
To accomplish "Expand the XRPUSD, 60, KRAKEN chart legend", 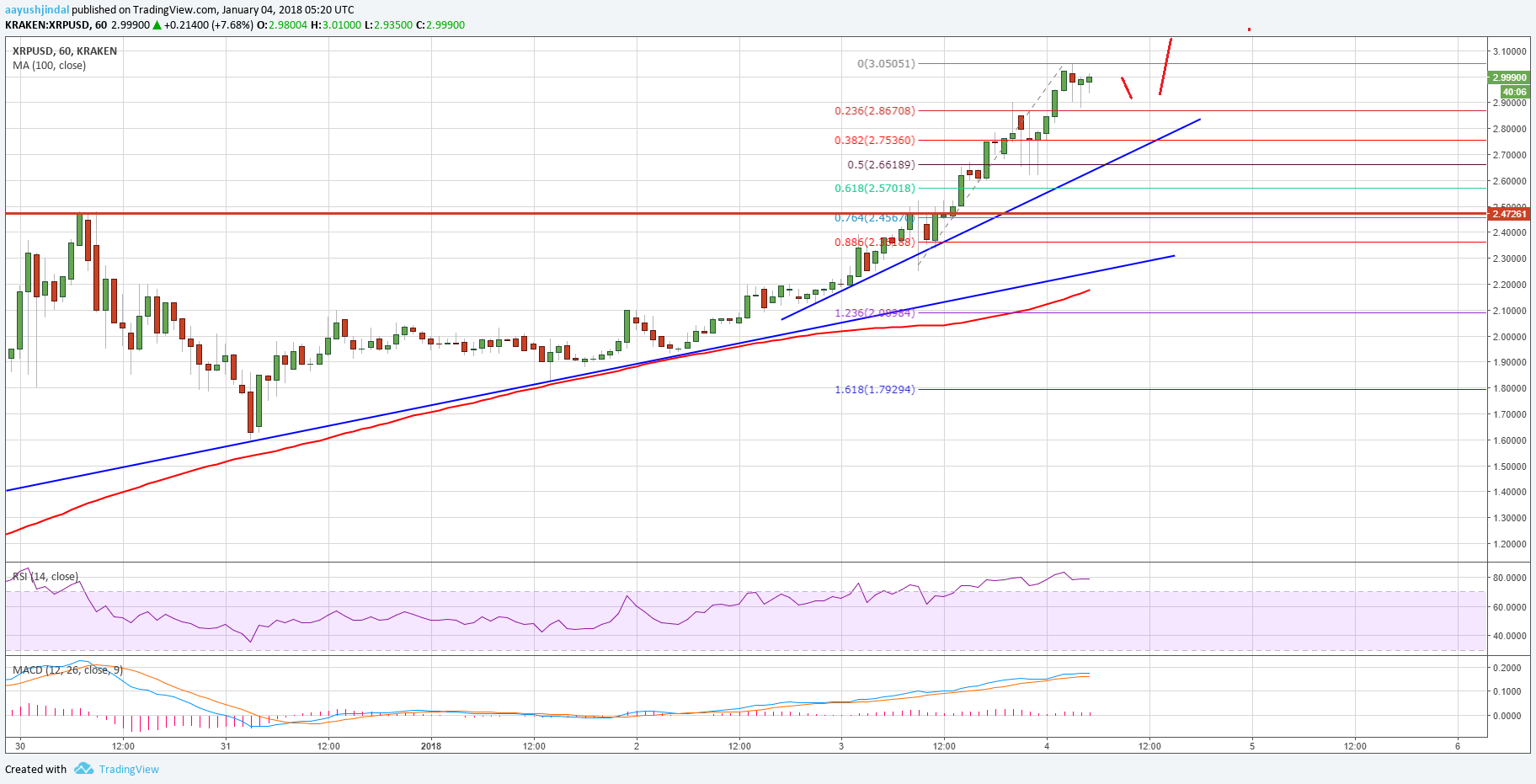I will click(x=63, y=51).
